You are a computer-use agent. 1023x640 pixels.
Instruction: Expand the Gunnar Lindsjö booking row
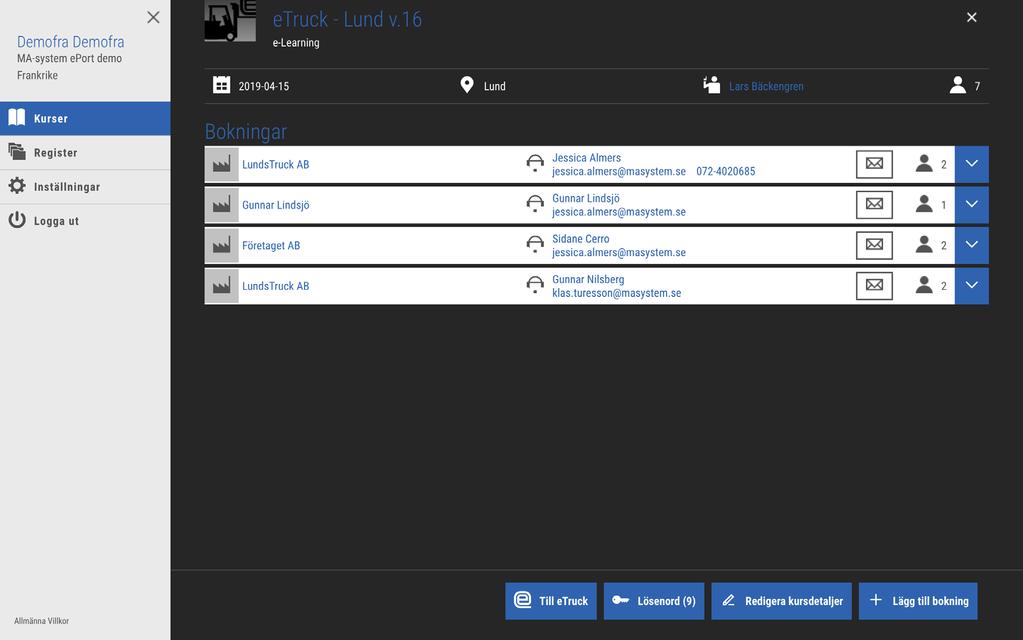(971, 205)
